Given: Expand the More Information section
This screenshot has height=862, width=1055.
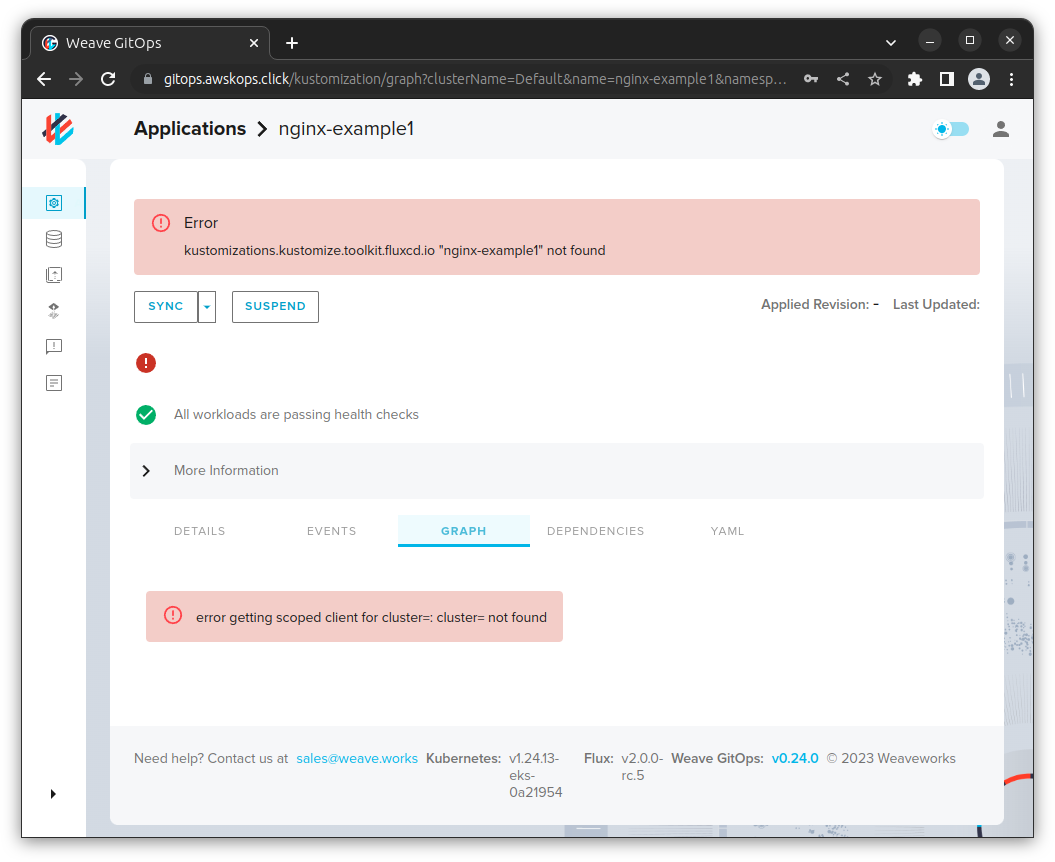Looking at the screenshot, I should point(556,470).
